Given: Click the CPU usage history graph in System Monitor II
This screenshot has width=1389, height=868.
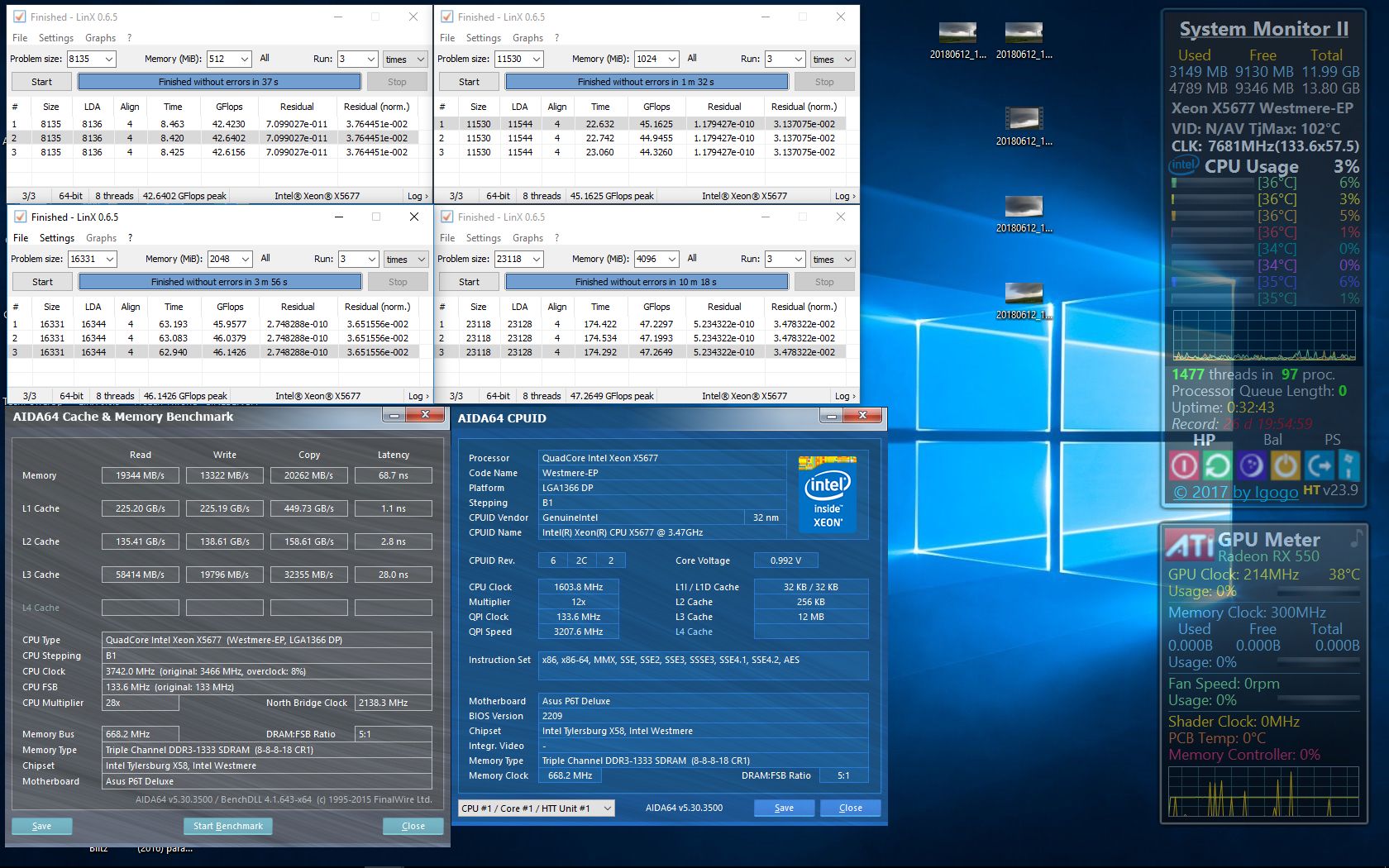Looking at the screenshot, I should 1264,336.
